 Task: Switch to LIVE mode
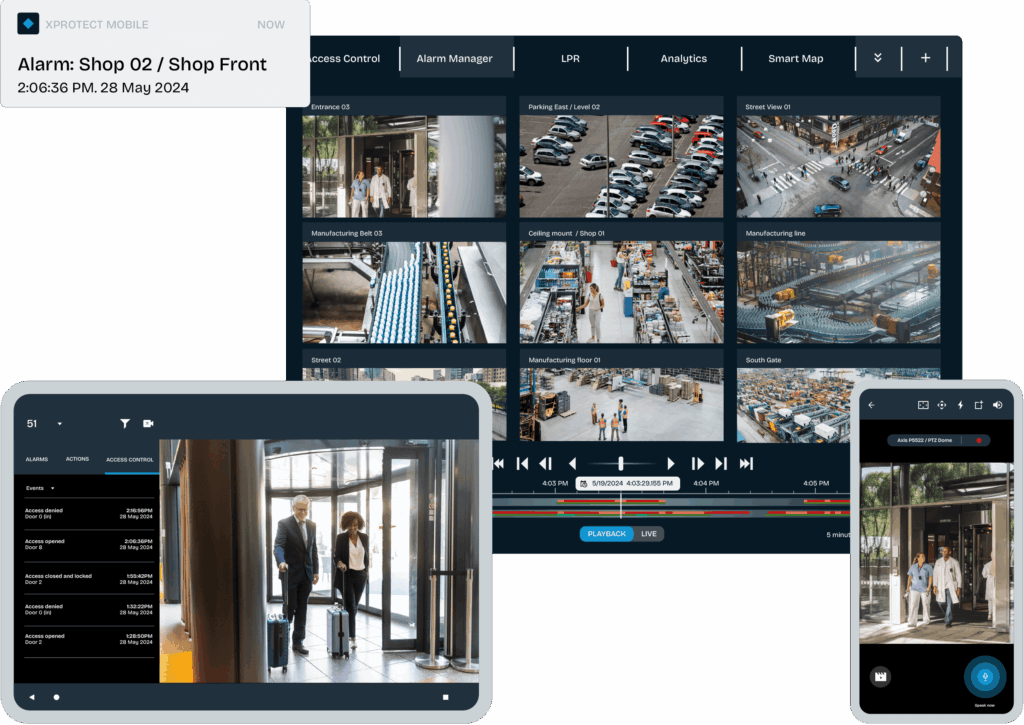tap(649, 534)
